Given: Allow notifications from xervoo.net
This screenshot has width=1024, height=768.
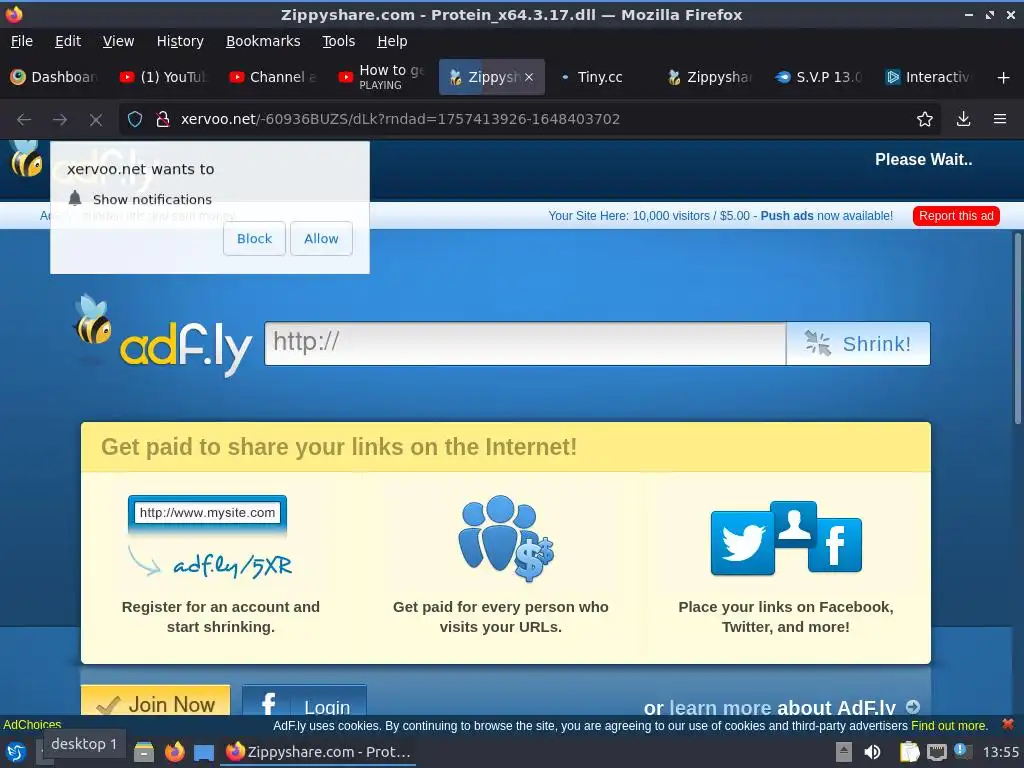Looking at the screenshot, I should 321,238.
